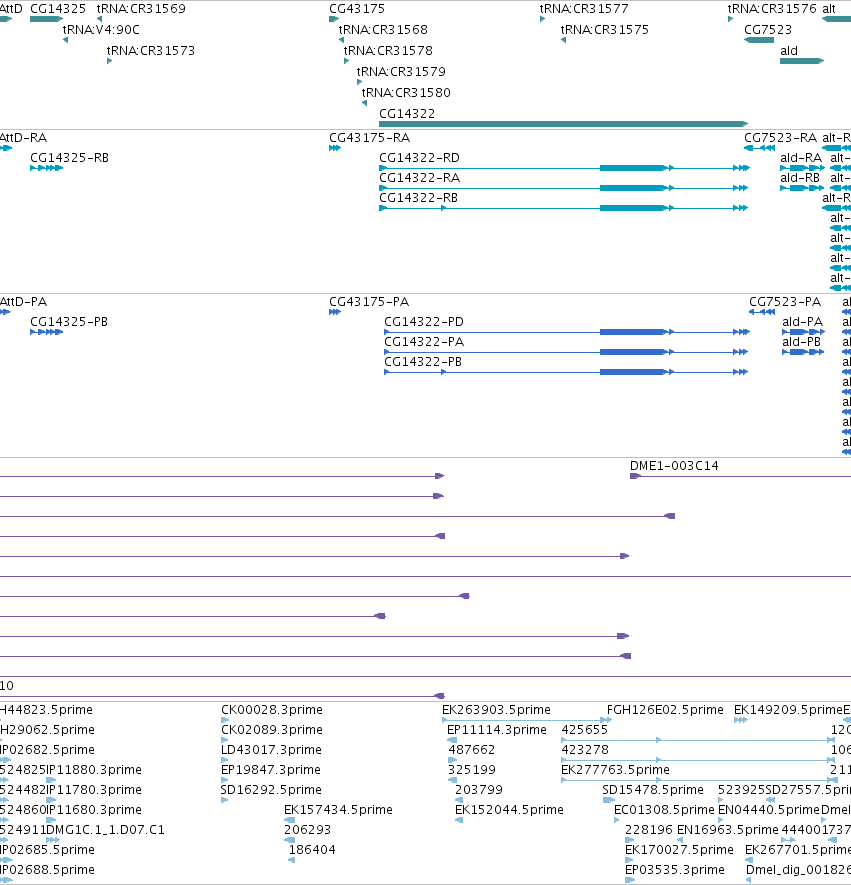The width and height of the screenshot is (851, 885).
Task: Open the CG14325-PB protein label
Action: [69, 322]
